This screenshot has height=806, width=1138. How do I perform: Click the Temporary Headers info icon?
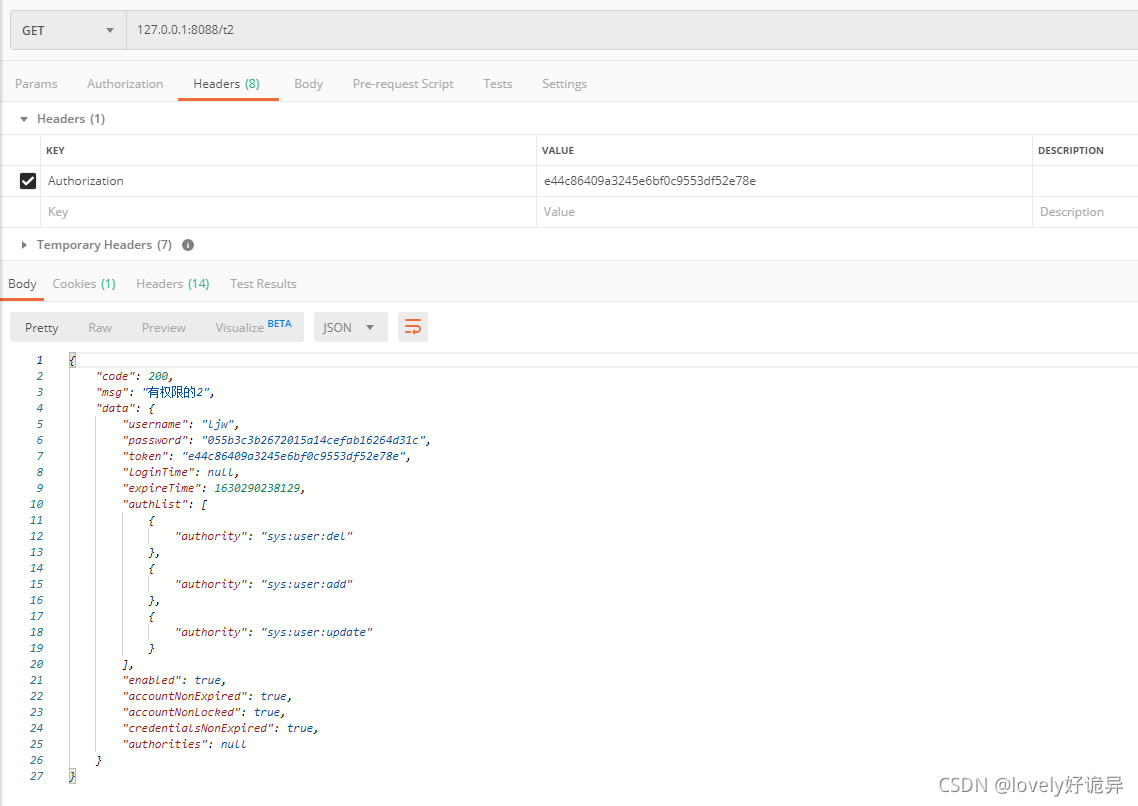tap(188, 245)
